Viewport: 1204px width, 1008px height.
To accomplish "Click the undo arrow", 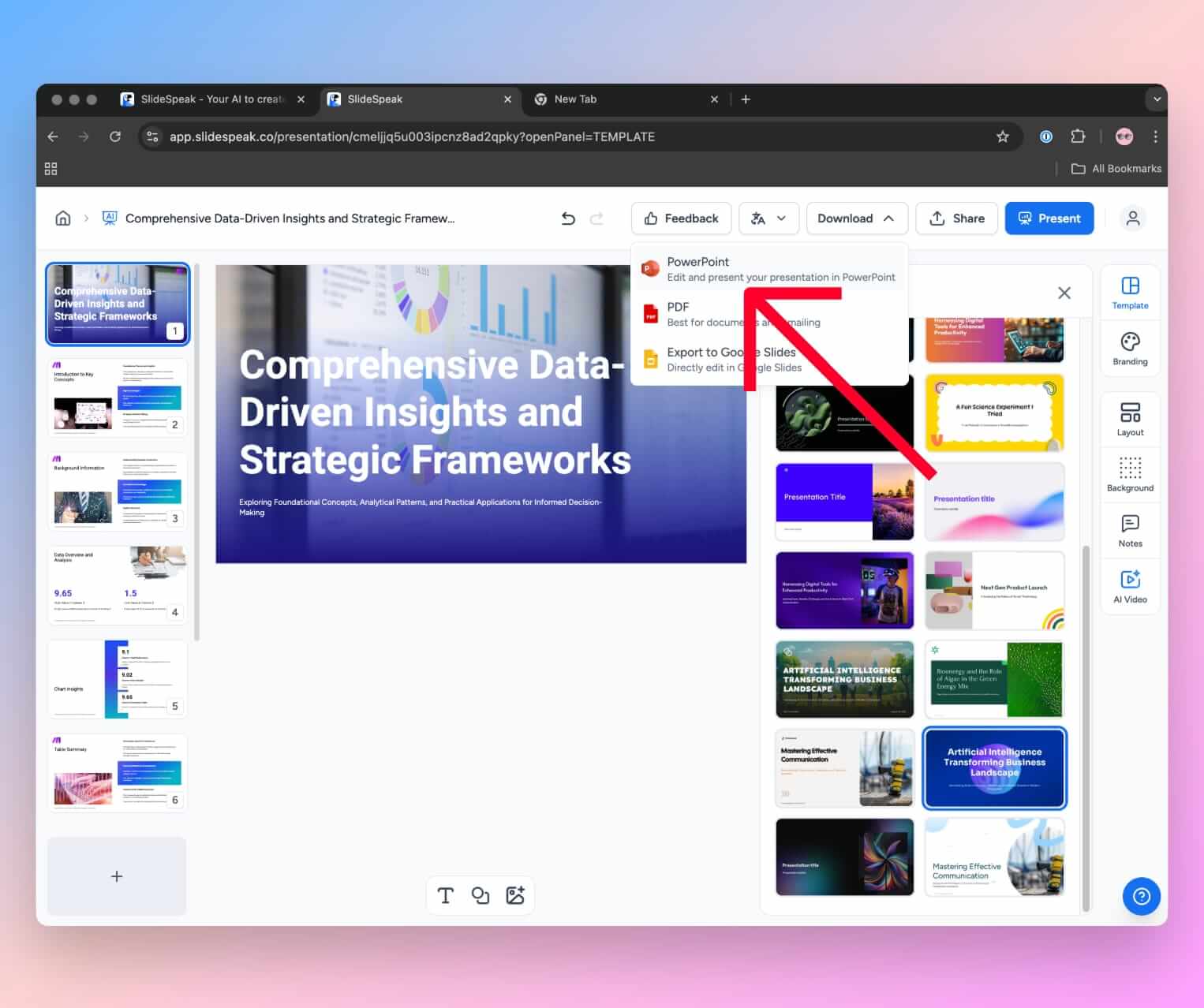I will (567, 218).
